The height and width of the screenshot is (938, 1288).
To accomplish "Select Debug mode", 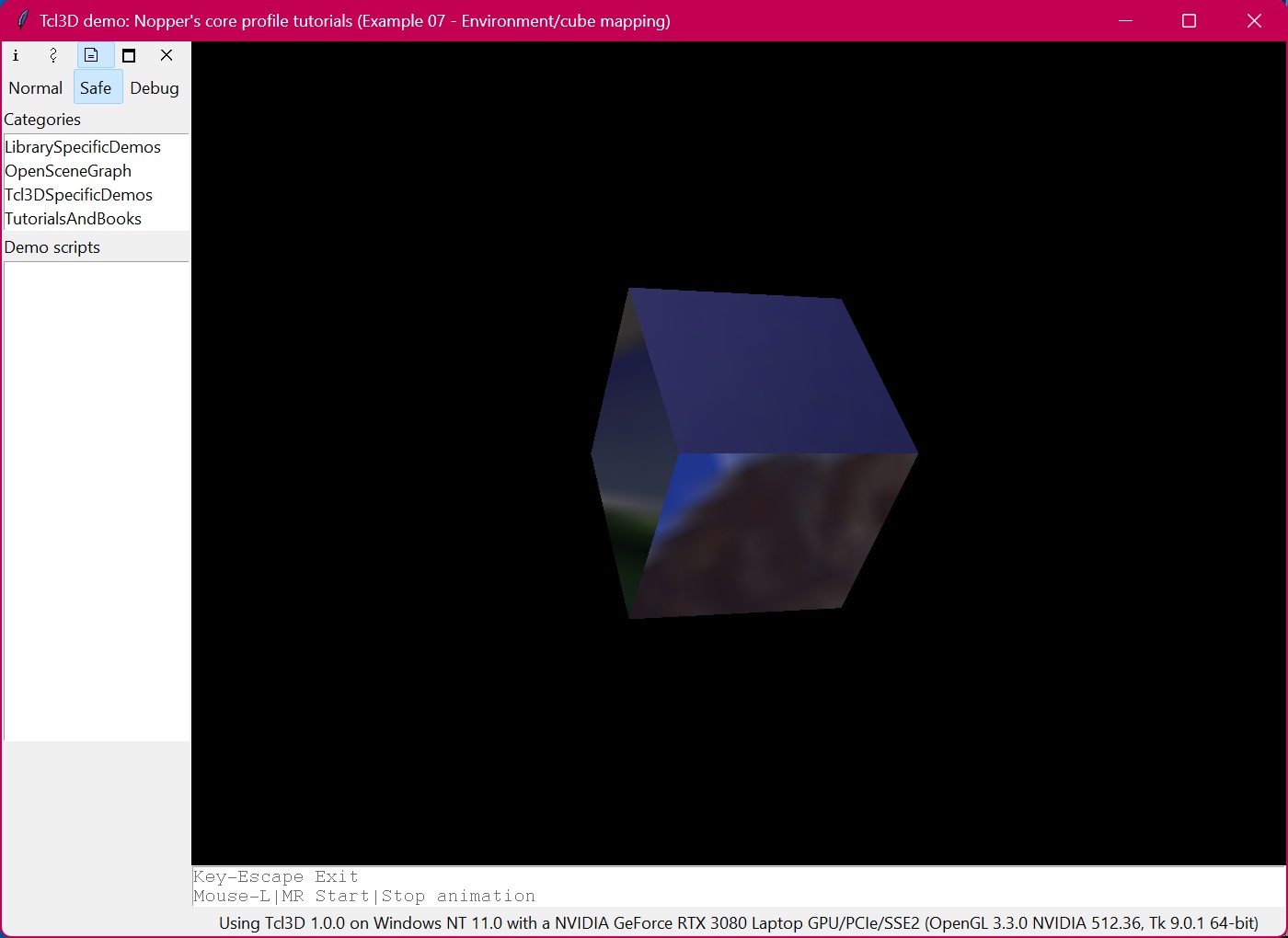I will [155, 88].
